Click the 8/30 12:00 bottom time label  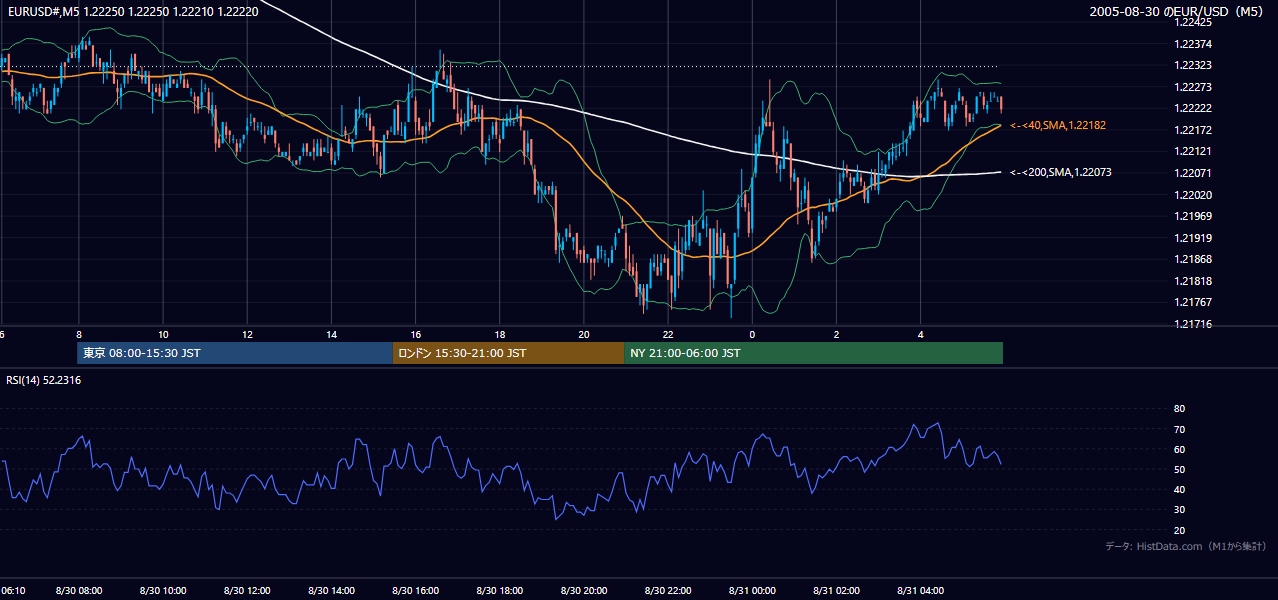247,591
